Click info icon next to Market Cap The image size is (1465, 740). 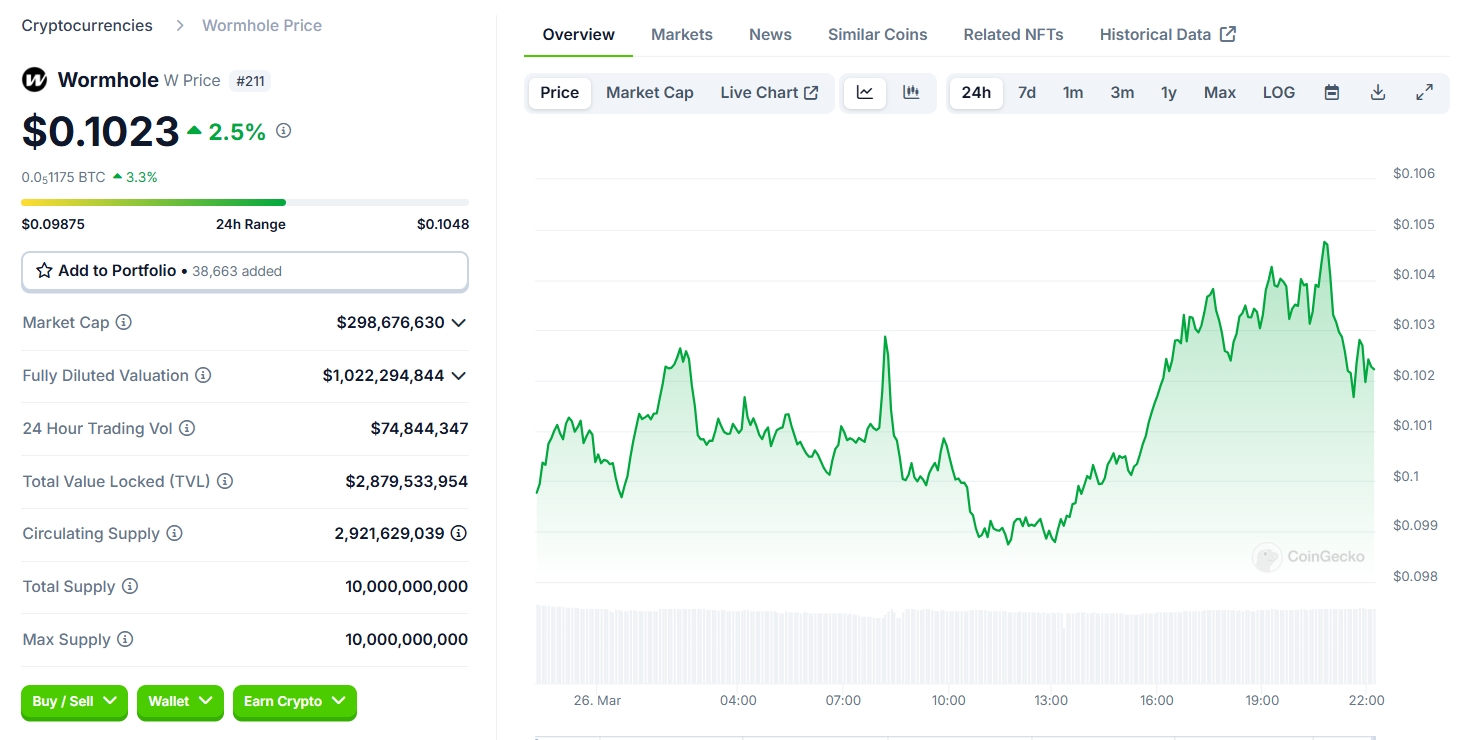point(124,323)
